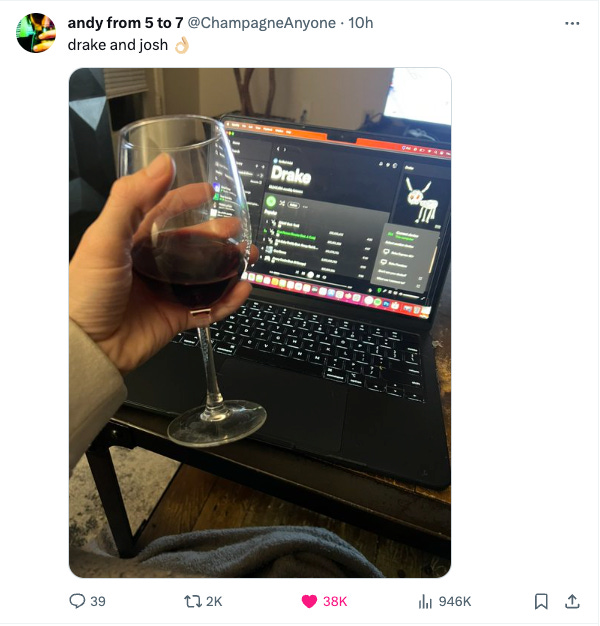This screenshot has height=626, width=600.
Task: Click the green Spotify play button in photo
Action: coord(271,201)
